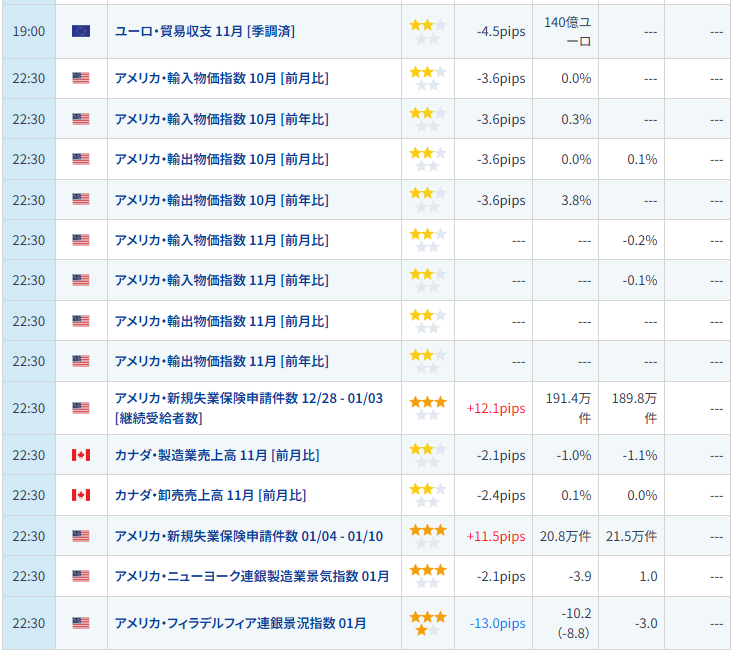
Task: Click the blue -13.0pips value
Action: [x=497, y=623]
